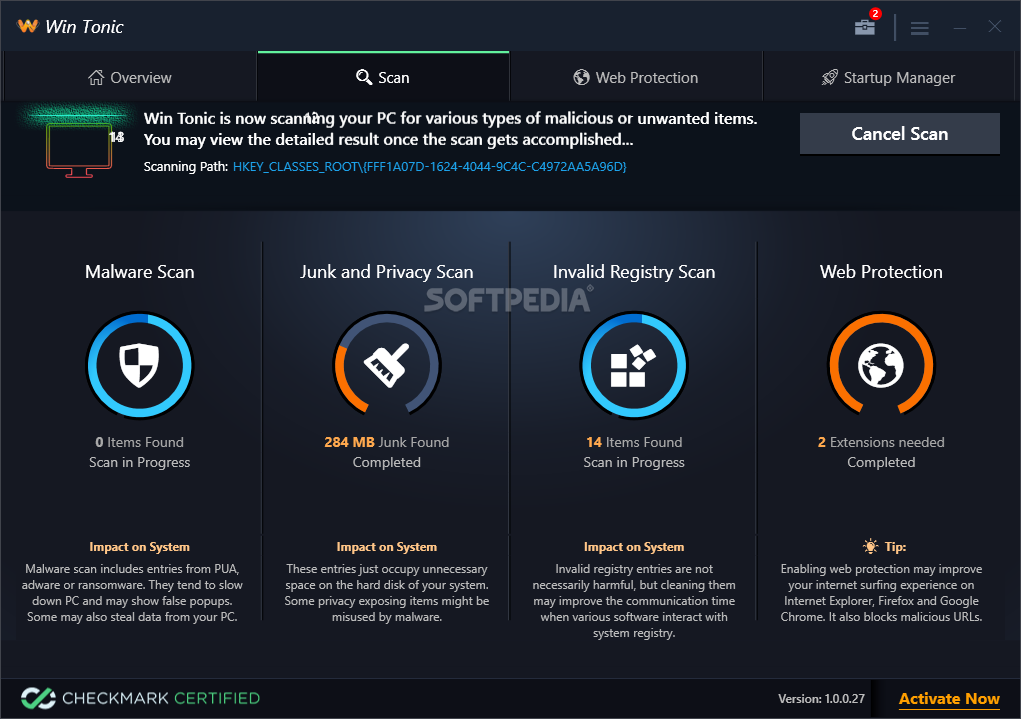Click the '0 Items Found' result
Image resolution: width=1021 pixels, height=719 pixels.
pyautogui.click(x=139, y=442)
